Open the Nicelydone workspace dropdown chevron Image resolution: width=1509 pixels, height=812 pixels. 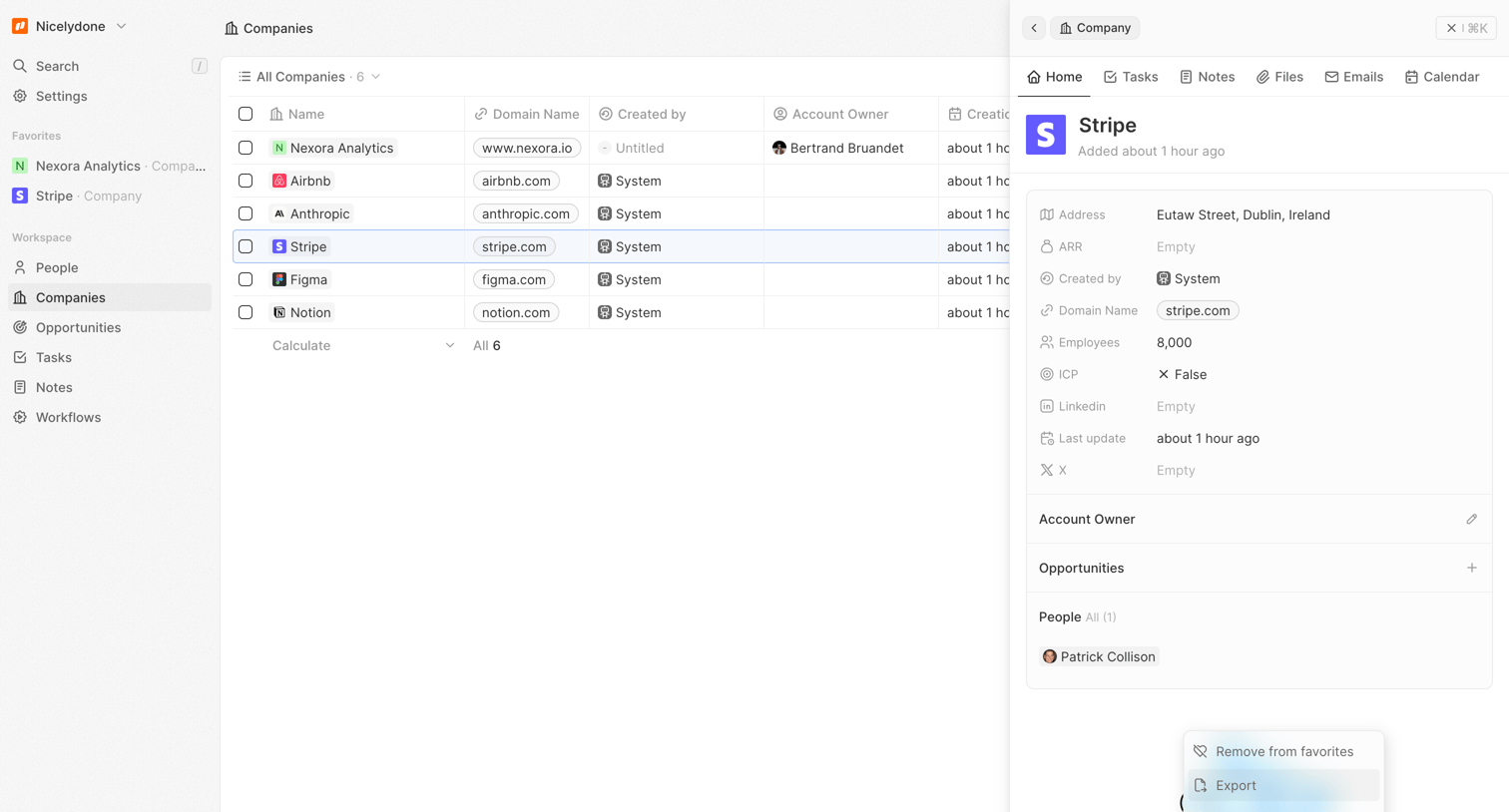[122, 26]
